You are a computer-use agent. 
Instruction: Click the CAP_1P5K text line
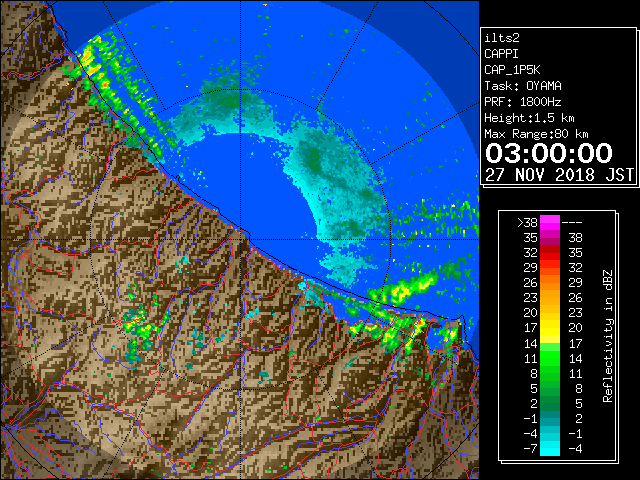pos(512,70)
